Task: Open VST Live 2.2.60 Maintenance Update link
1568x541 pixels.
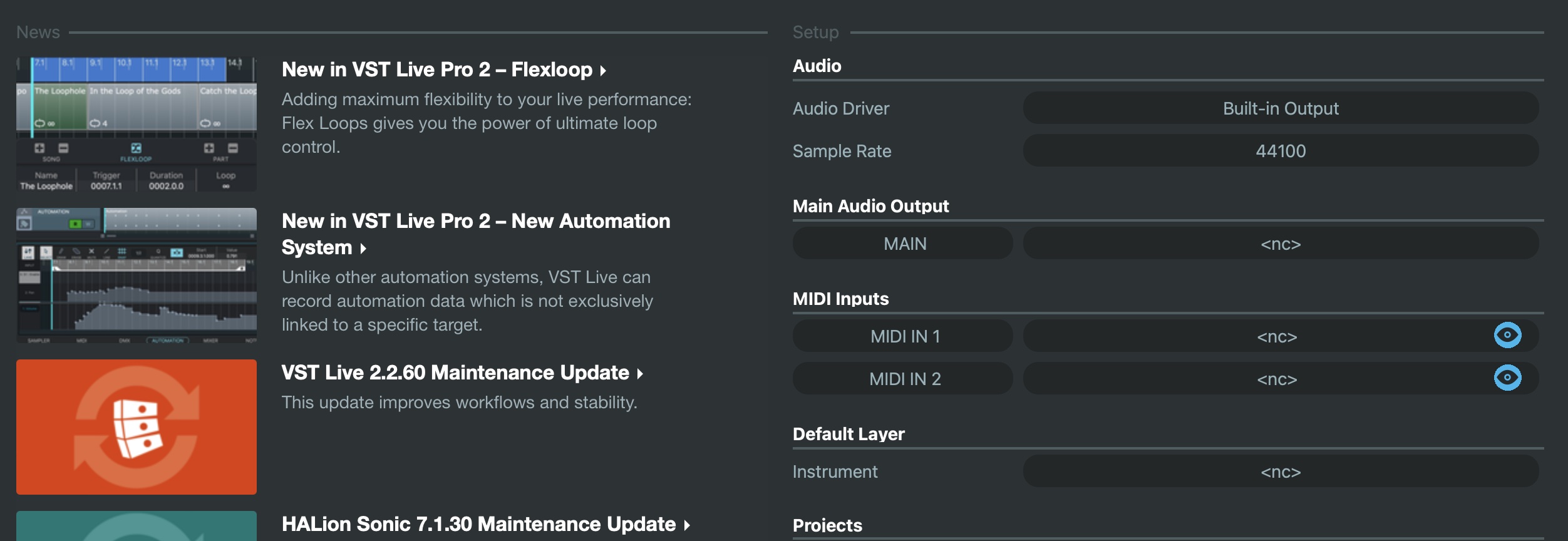Action: coord(455,373)
